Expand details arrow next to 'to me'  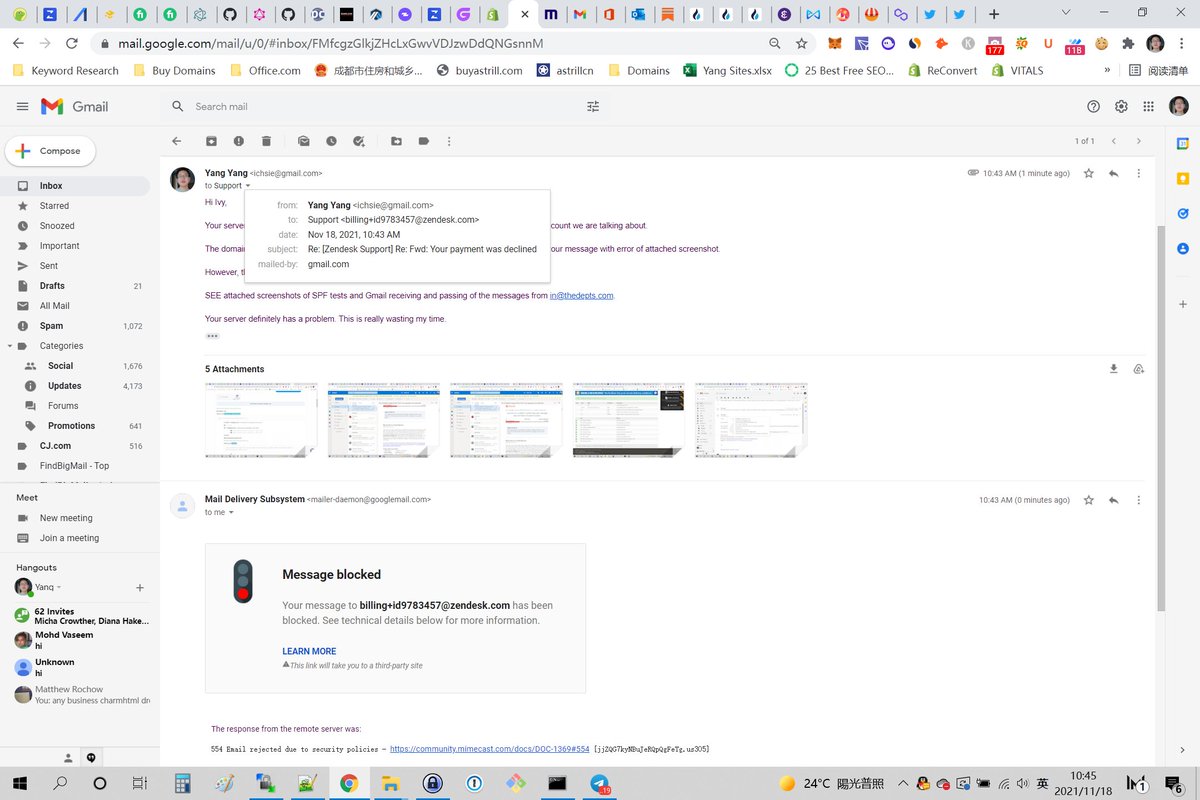click(231, 513)
